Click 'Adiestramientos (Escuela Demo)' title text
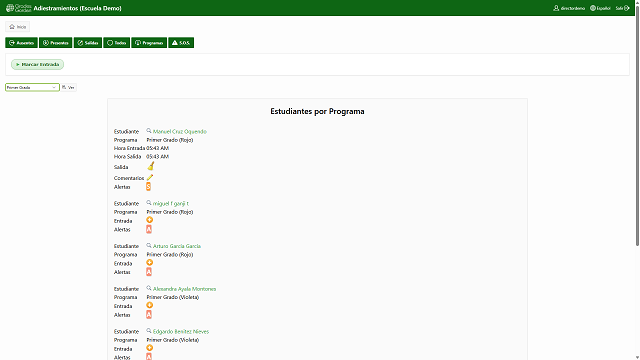This screenshot has height=360, width=640. 78,8
